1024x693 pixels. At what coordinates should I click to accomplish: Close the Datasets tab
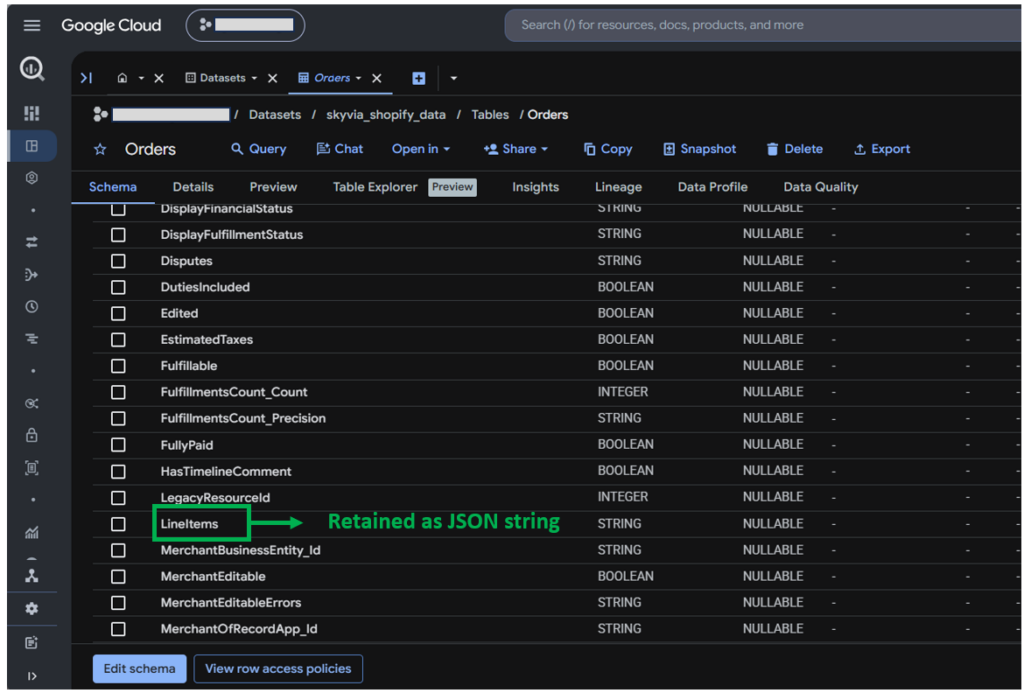tap(273, 78)
